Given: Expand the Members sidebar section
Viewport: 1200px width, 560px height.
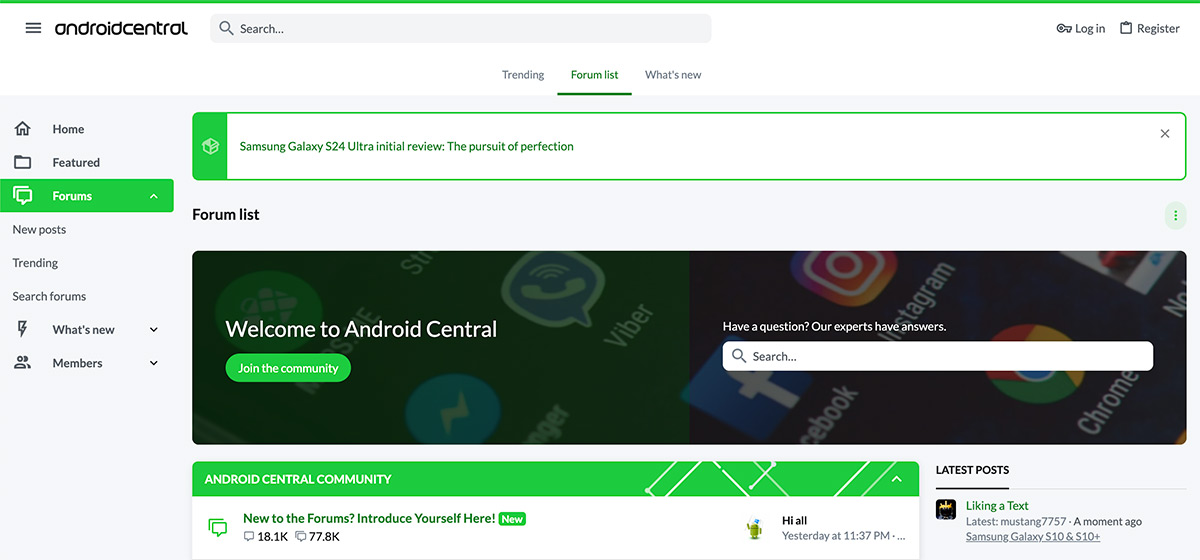Looking at the screenshot, I should [154, 363].
